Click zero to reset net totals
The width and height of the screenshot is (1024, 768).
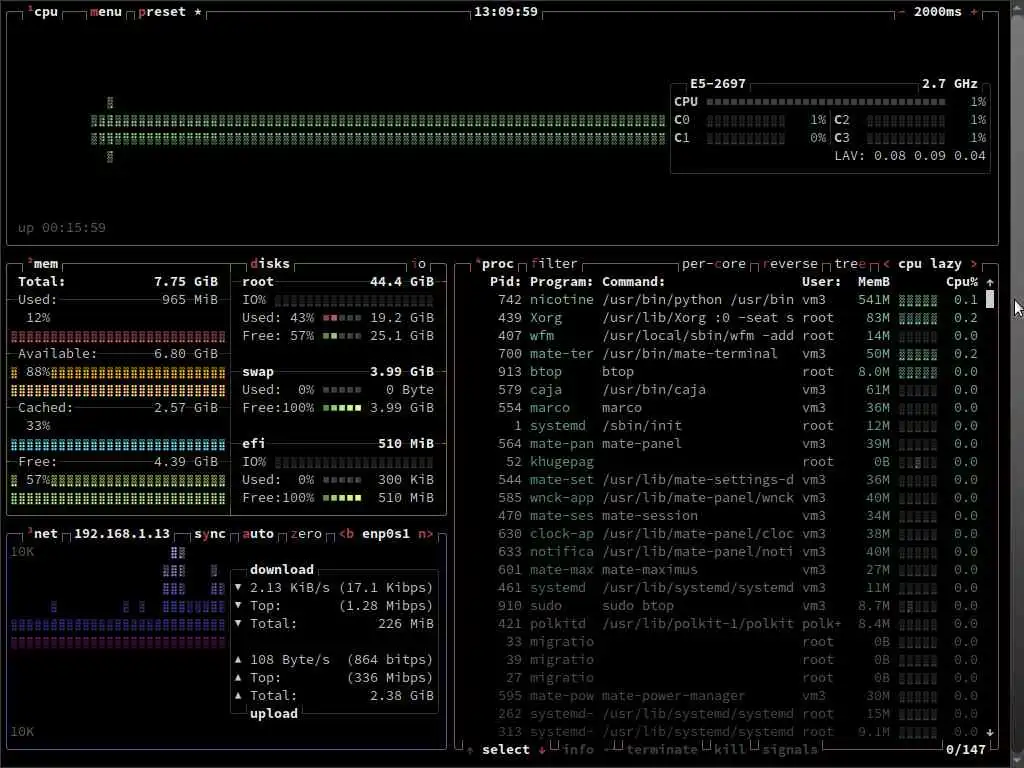click(x=306, y=534)
